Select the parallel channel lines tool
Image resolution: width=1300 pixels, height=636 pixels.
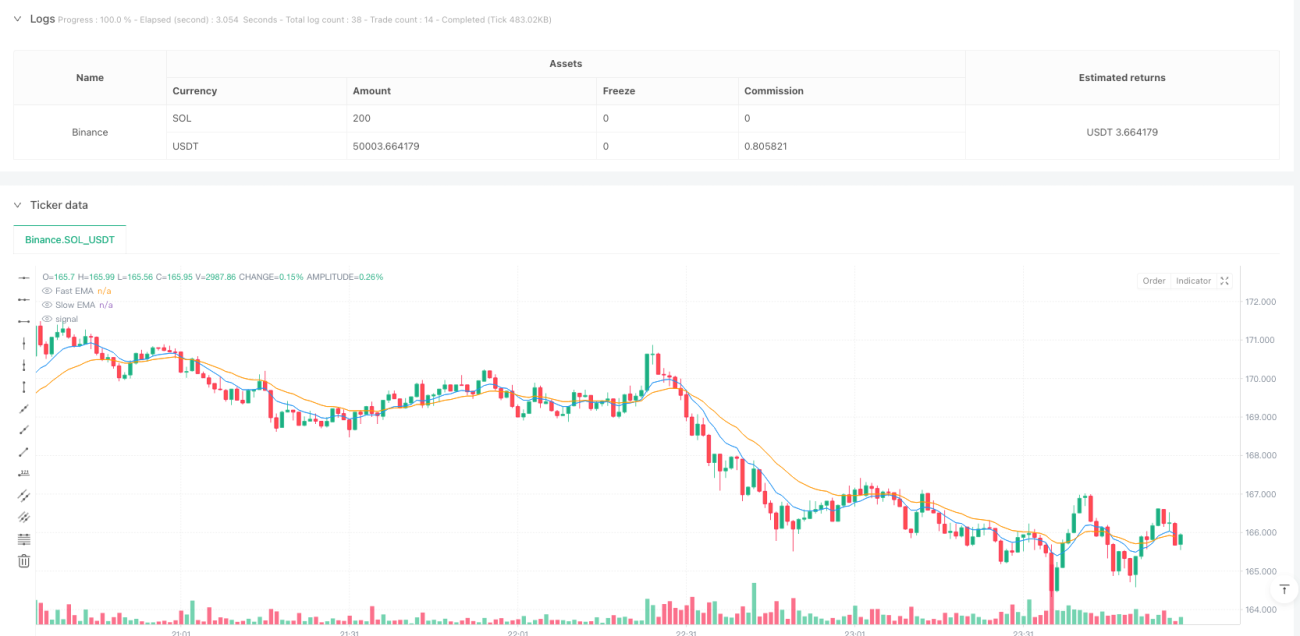24,496
